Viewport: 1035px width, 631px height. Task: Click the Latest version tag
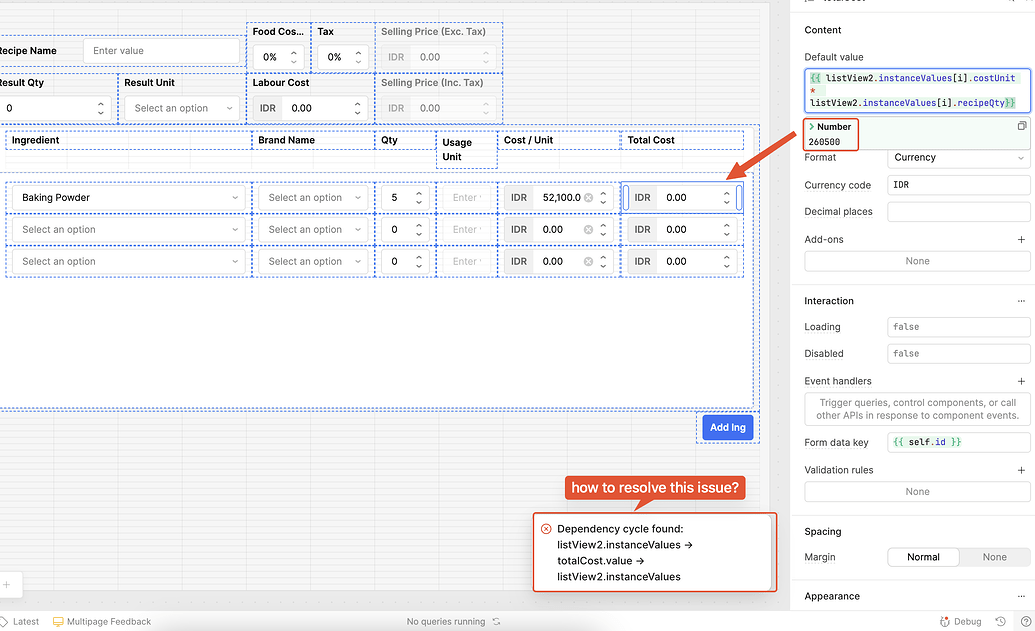click(x=19, y=622)
